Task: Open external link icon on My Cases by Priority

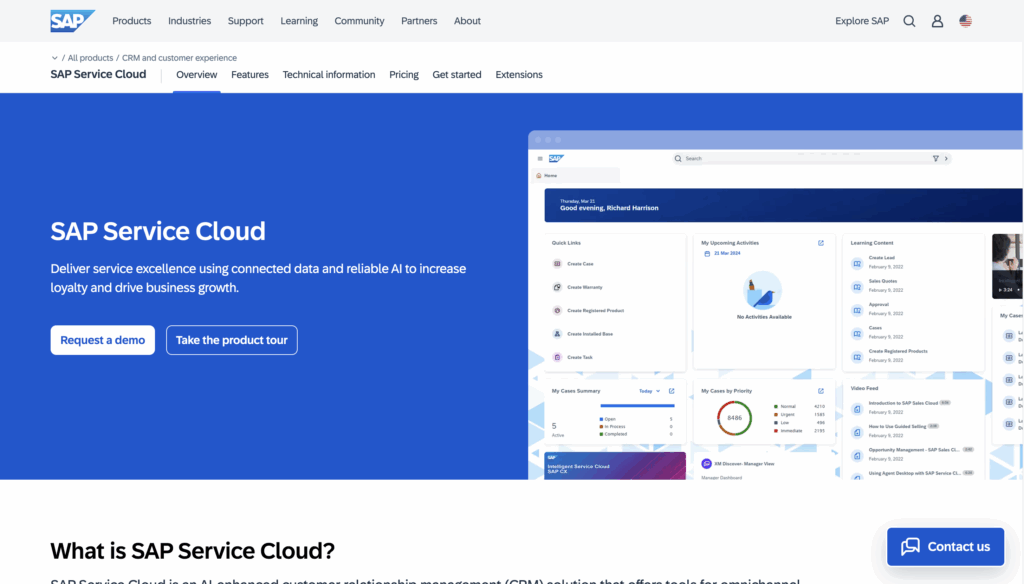Action: tap(821, 391)
